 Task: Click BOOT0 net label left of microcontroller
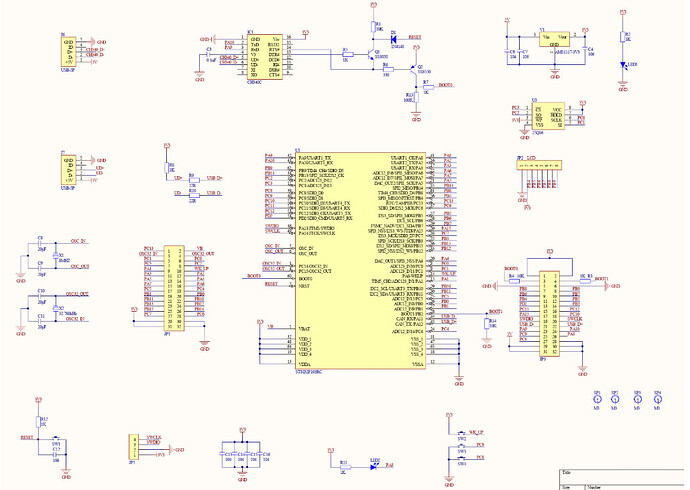(253, 276)
